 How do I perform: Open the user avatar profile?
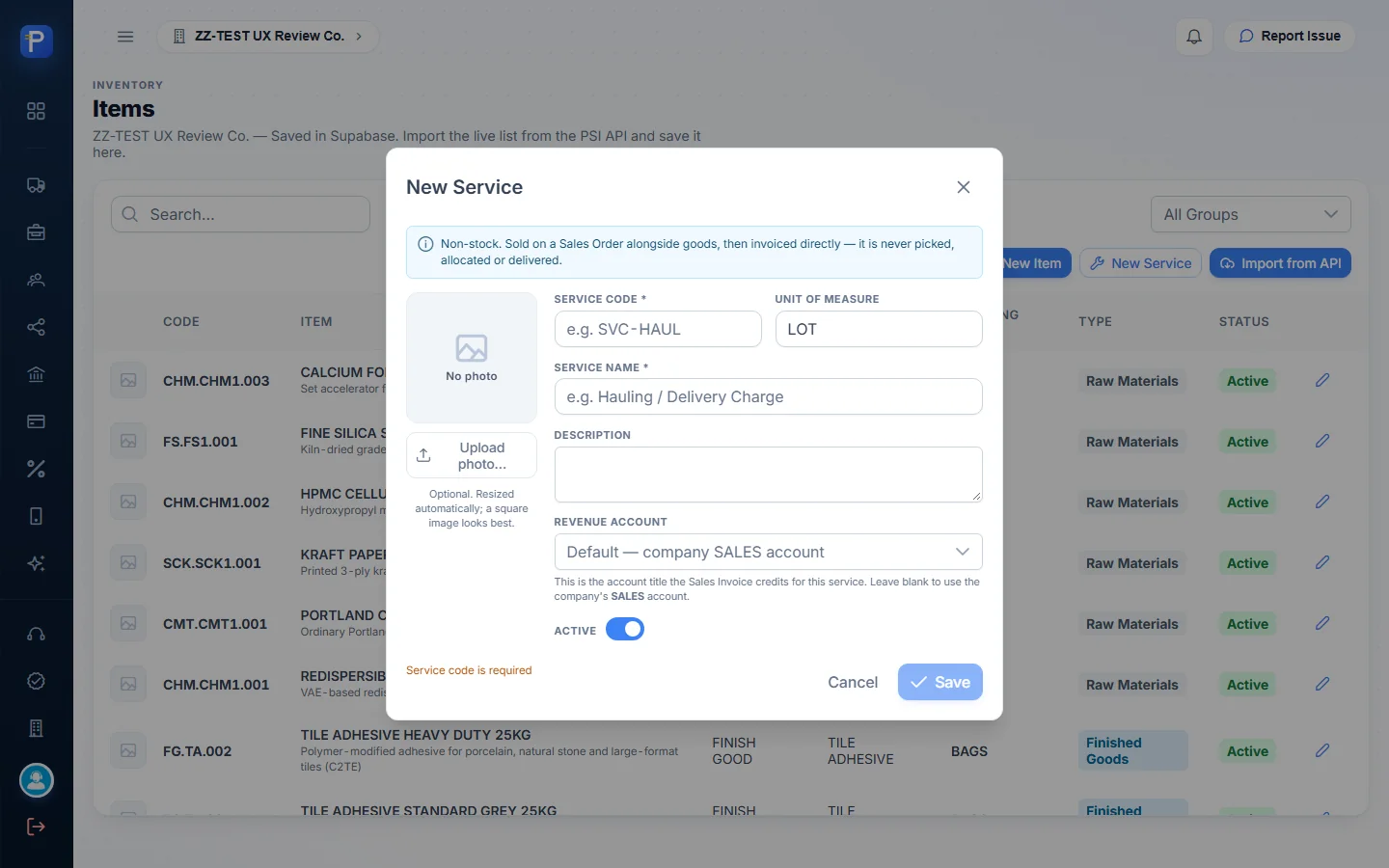(x=37, y=780)
